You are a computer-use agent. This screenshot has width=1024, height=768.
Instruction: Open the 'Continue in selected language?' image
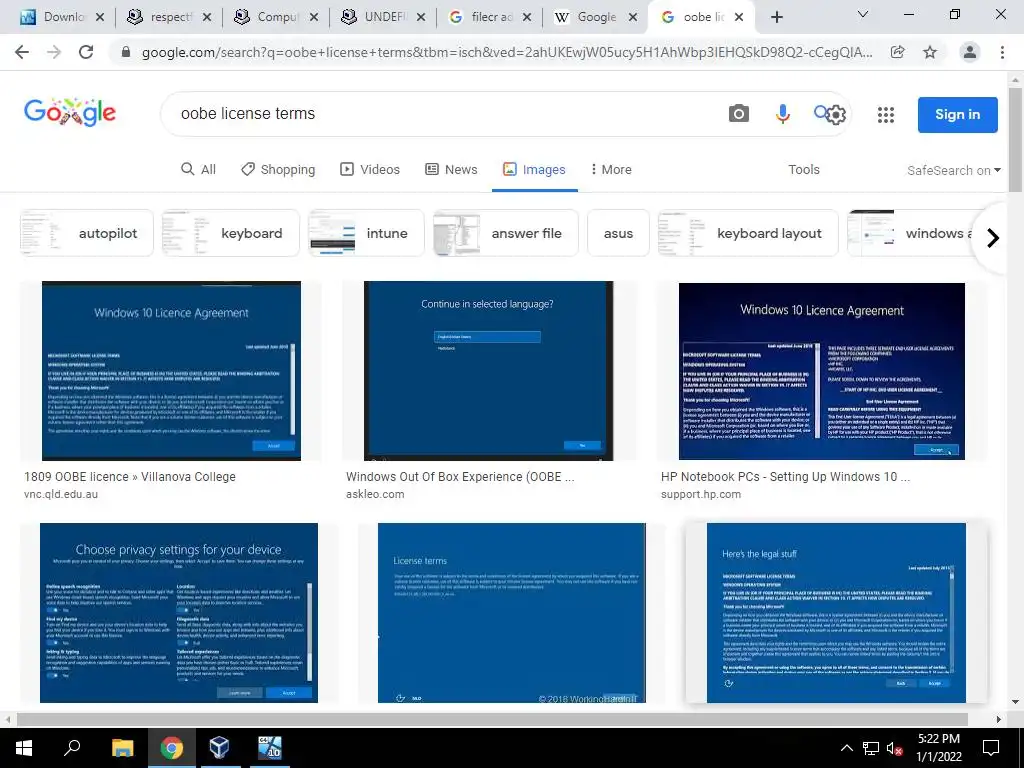coord(488,371)
